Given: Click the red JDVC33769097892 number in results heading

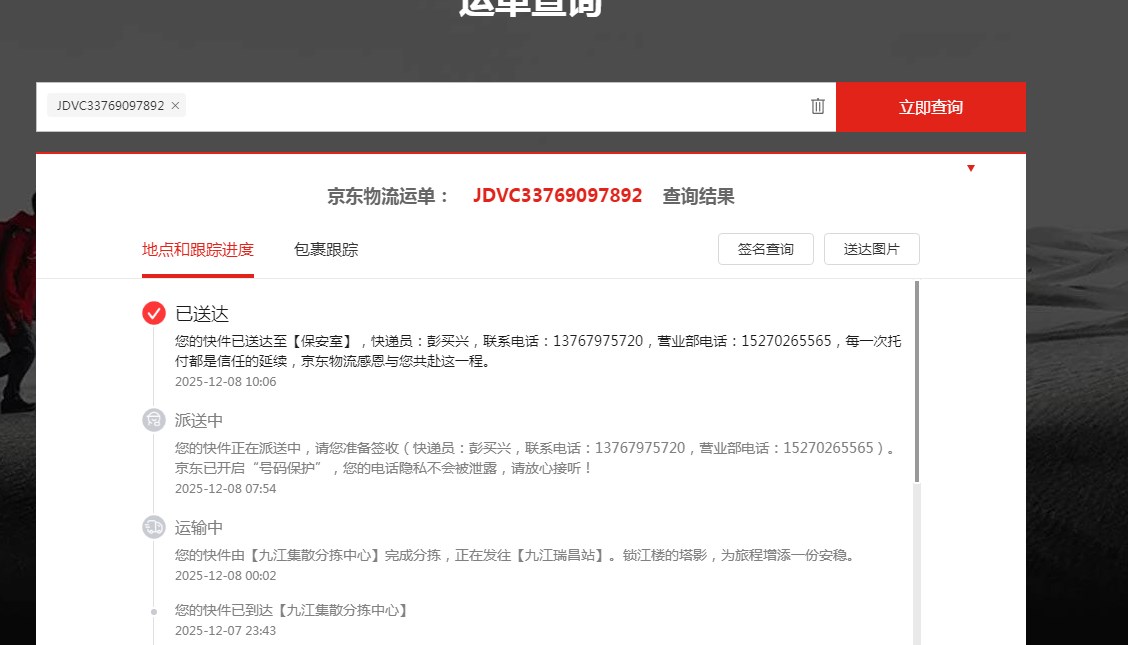Looking at the screenshot, I should tap(557, 196).
